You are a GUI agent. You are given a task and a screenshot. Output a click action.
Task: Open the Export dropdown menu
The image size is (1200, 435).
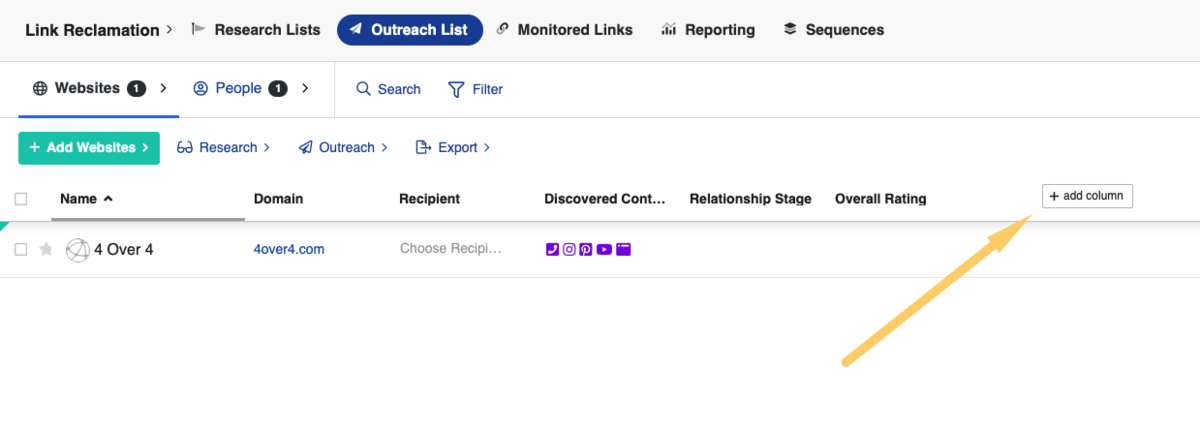point(453,148)
